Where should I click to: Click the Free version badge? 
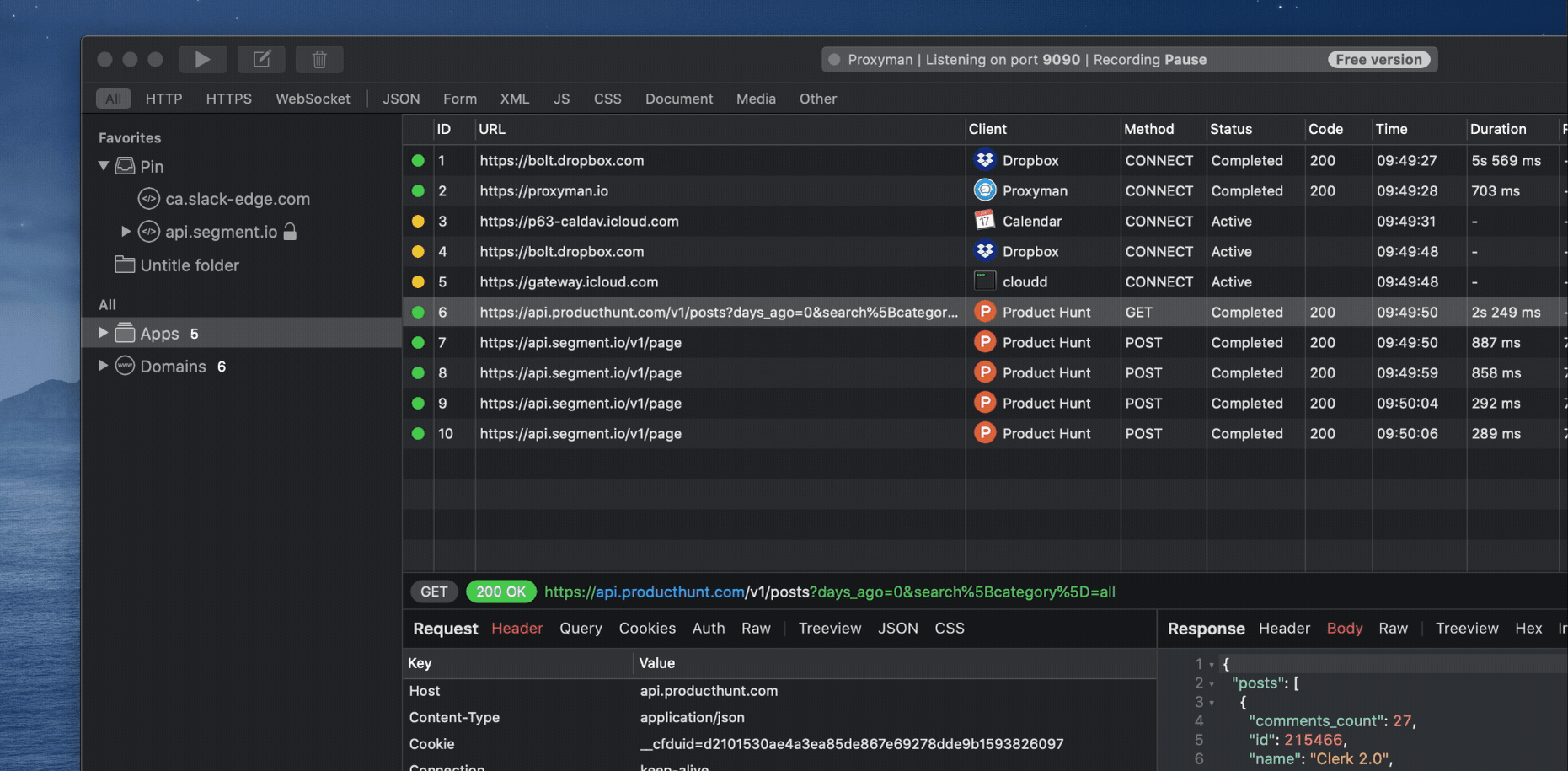pyautogui.click(x=1379, y=60)
